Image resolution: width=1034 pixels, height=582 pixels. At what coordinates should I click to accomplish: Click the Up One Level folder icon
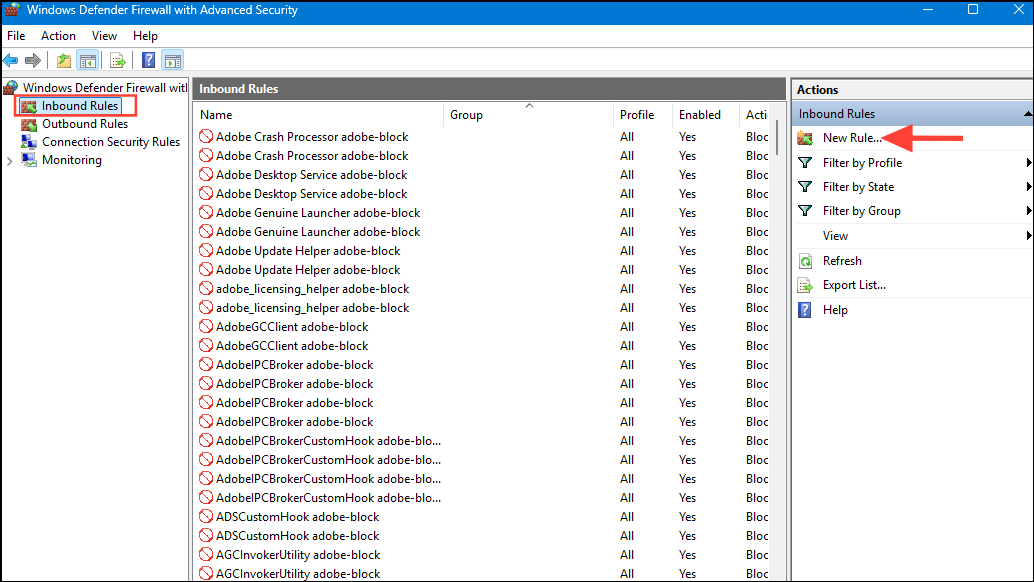click(64, 61)
